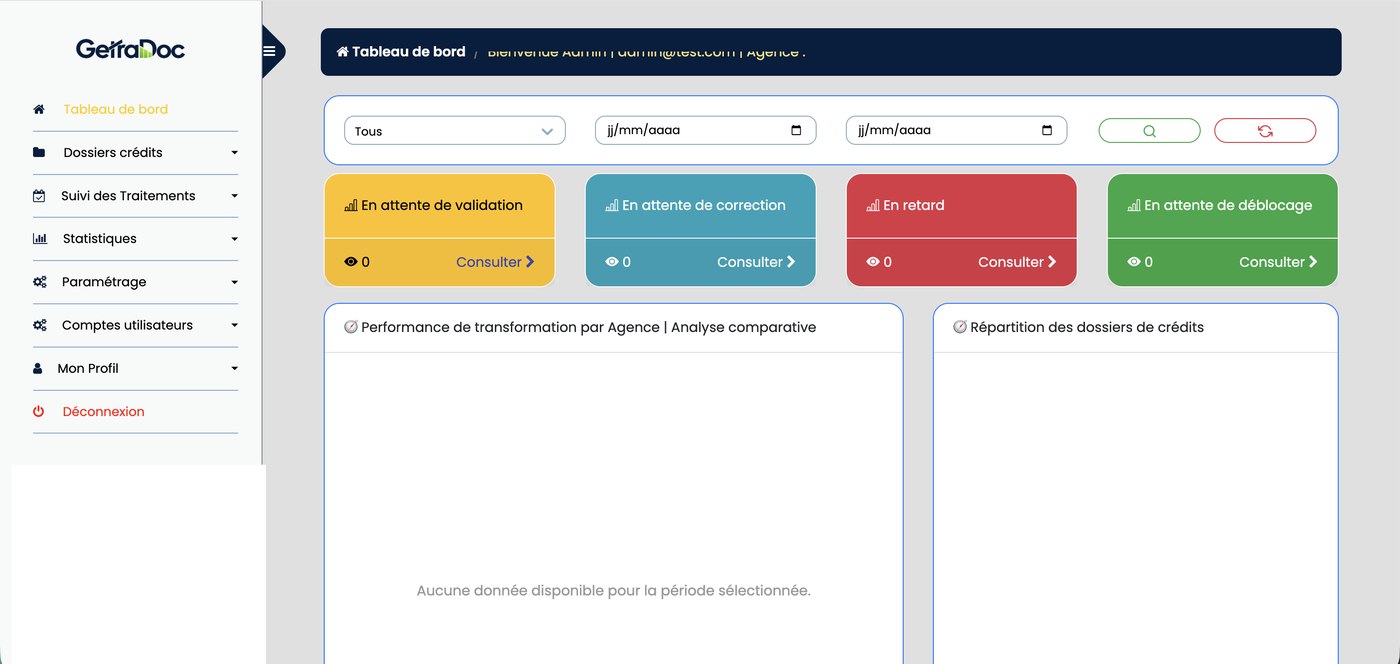
Task: Expand the Suivi des Traitements submenu arrow
Action: (234, 196)
